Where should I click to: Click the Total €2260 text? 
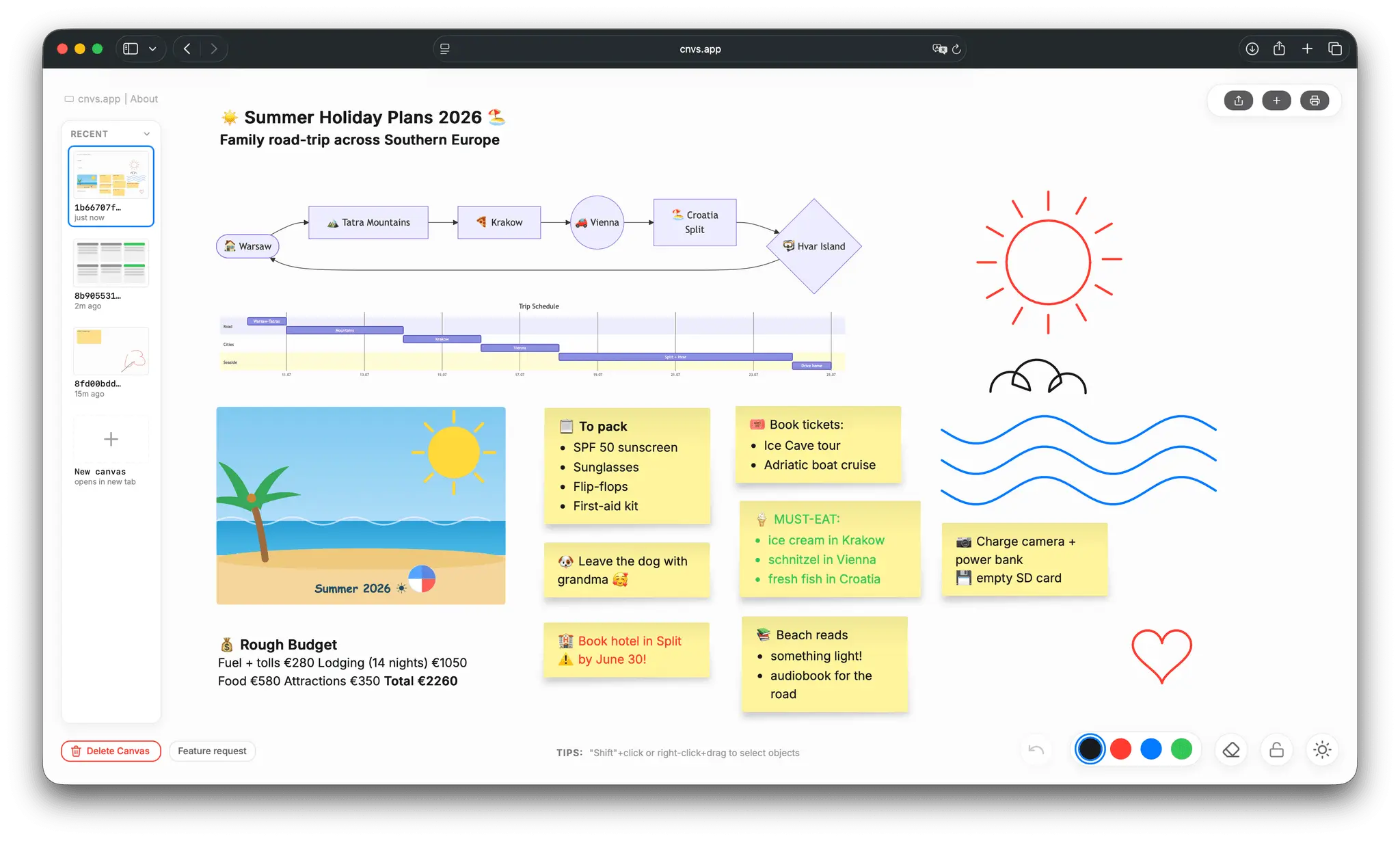pos(420,681)
